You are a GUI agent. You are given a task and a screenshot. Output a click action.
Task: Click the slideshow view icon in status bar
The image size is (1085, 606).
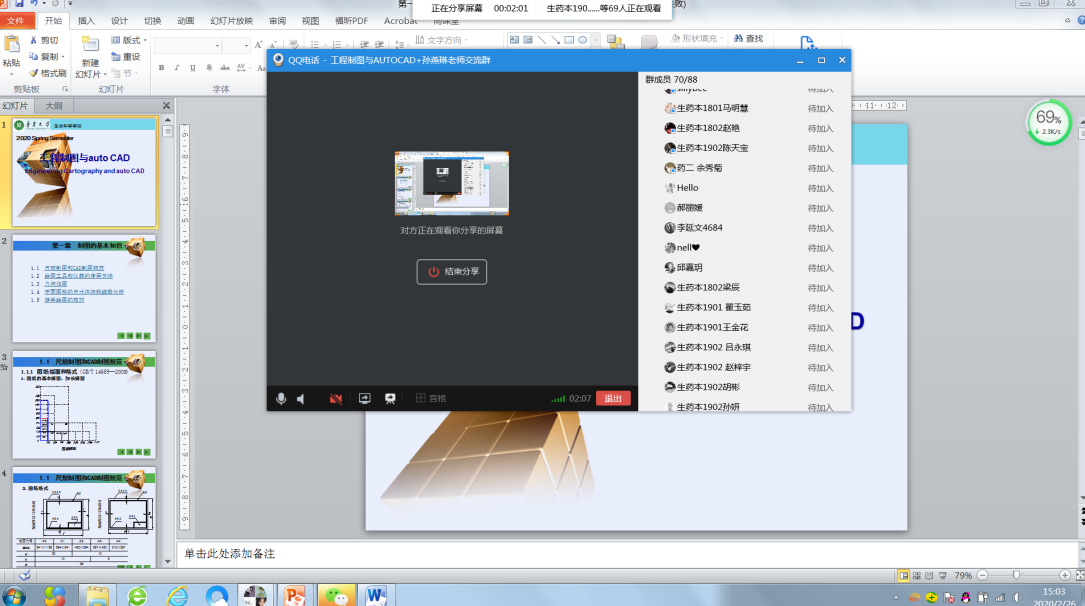pos(942,576)
